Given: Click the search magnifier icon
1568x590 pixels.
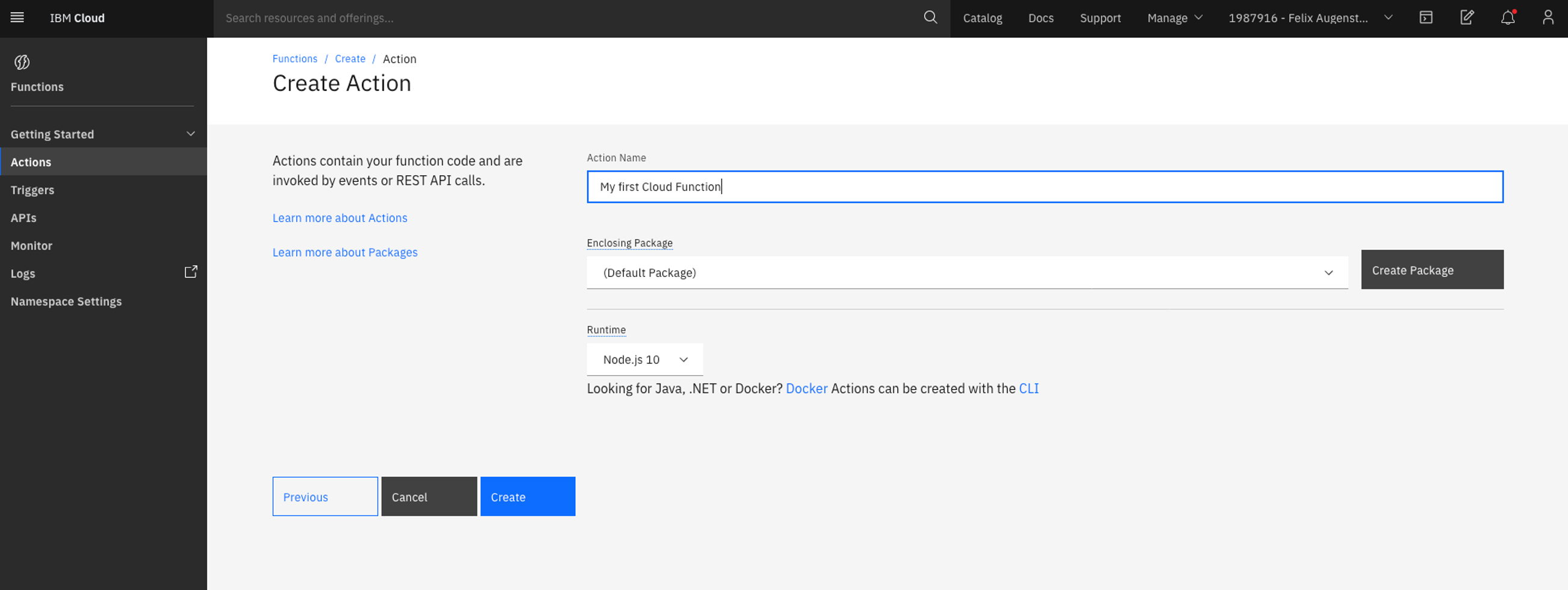Looking at the screenshot, I should pyautogui.click(x=930, y=17).
